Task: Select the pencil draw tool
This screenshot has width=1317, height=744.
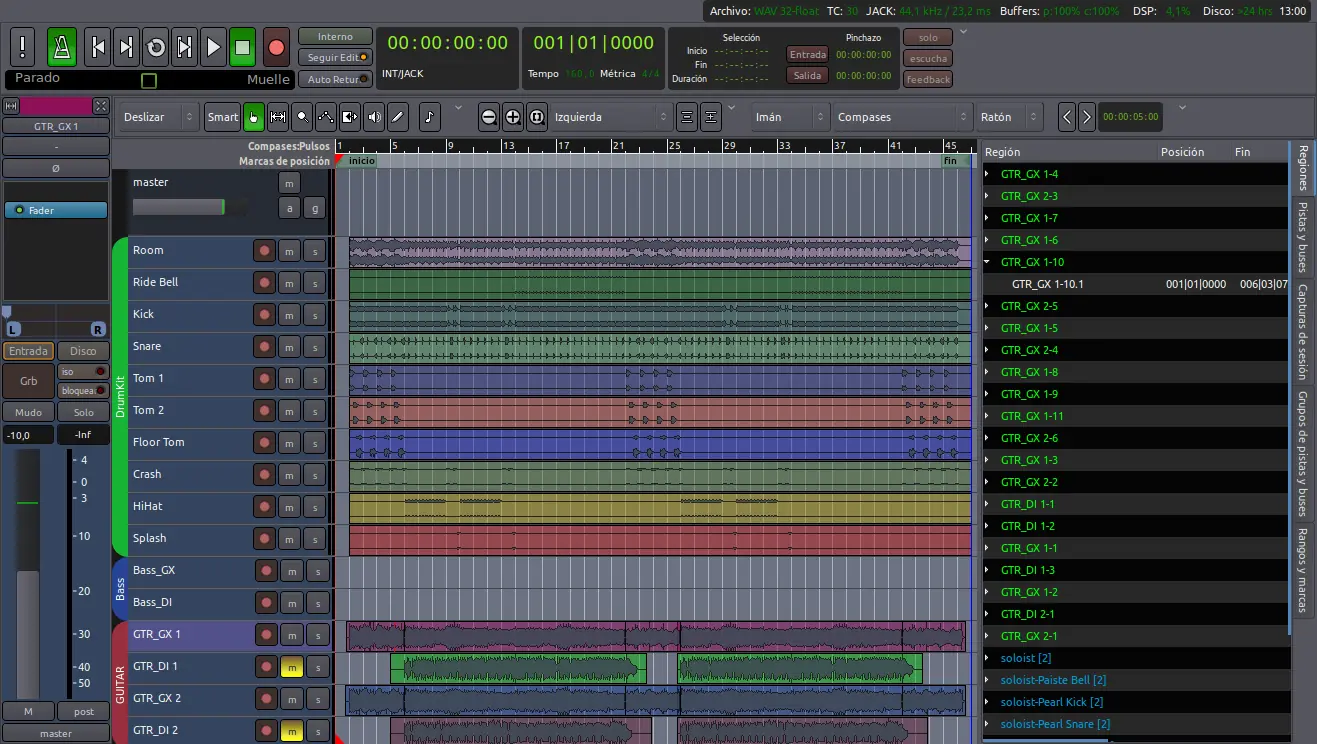Action: [398, 117]
